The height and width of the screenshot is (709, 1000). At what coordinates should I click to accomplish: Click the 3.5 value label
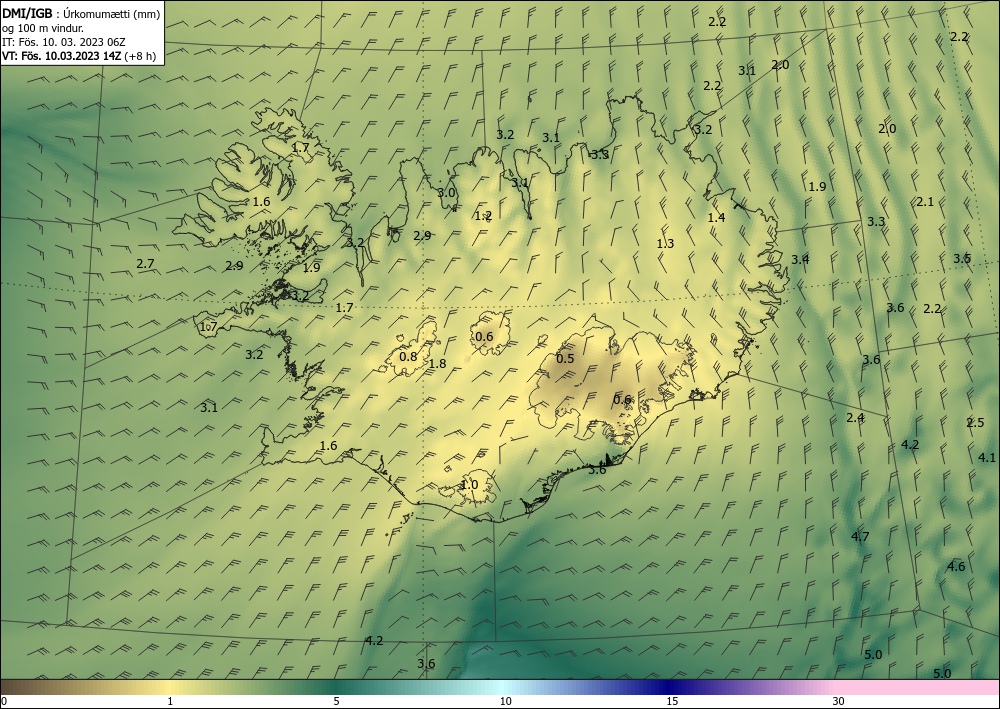click(962, 258)
